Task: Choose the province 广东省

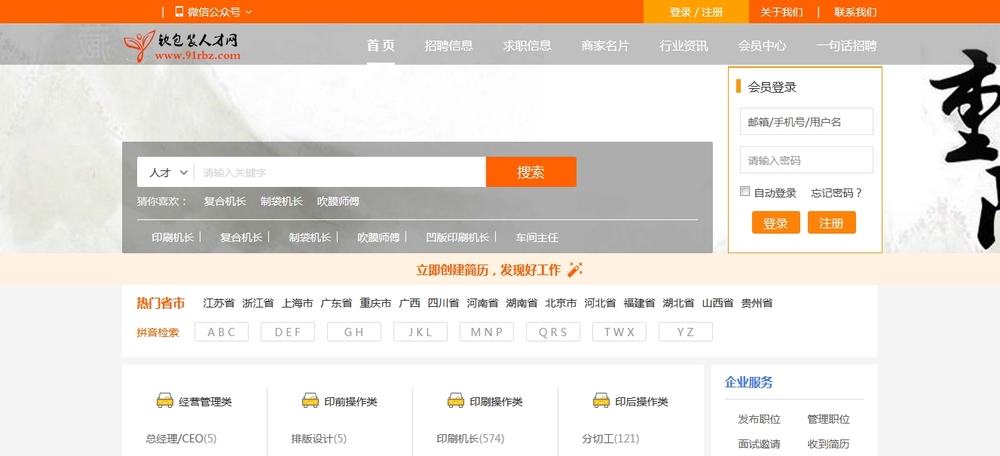Action: tap(336, 303)
